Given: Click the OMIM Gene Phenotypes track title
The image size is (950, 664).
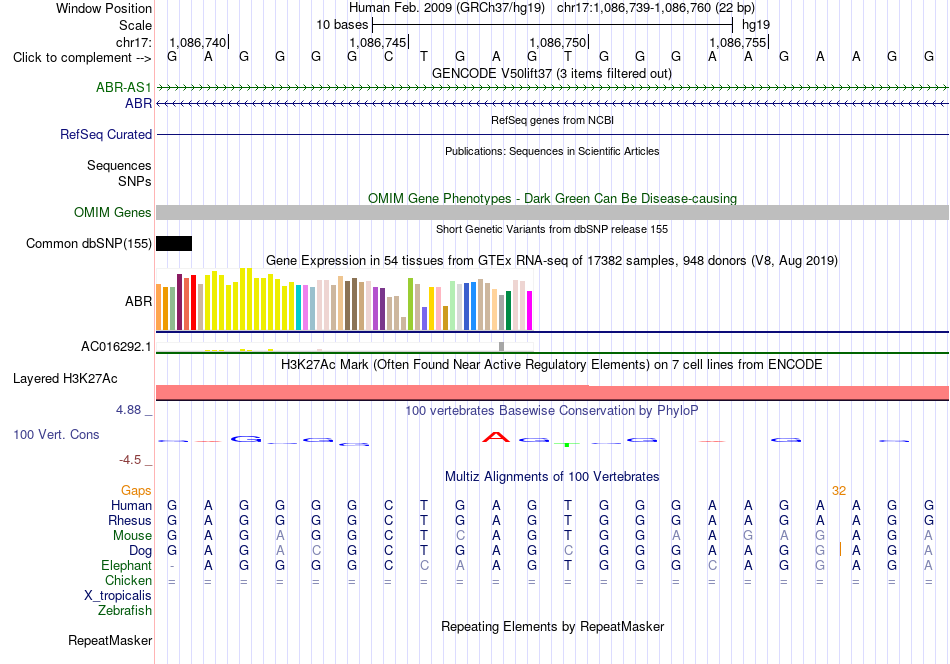Looking at the screenshot, I should tap(552, 198).
